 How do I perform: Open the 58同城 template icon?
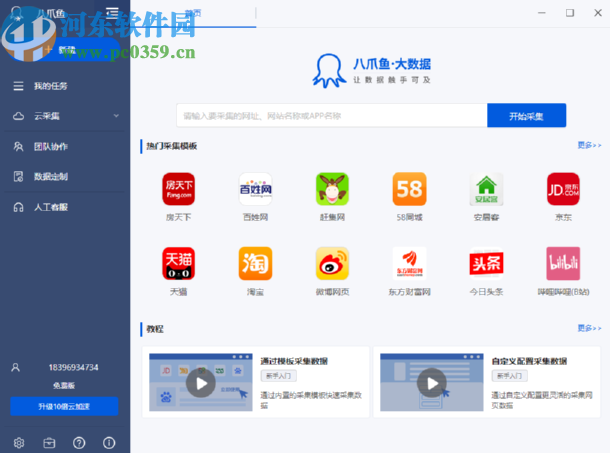coord(409,189)
